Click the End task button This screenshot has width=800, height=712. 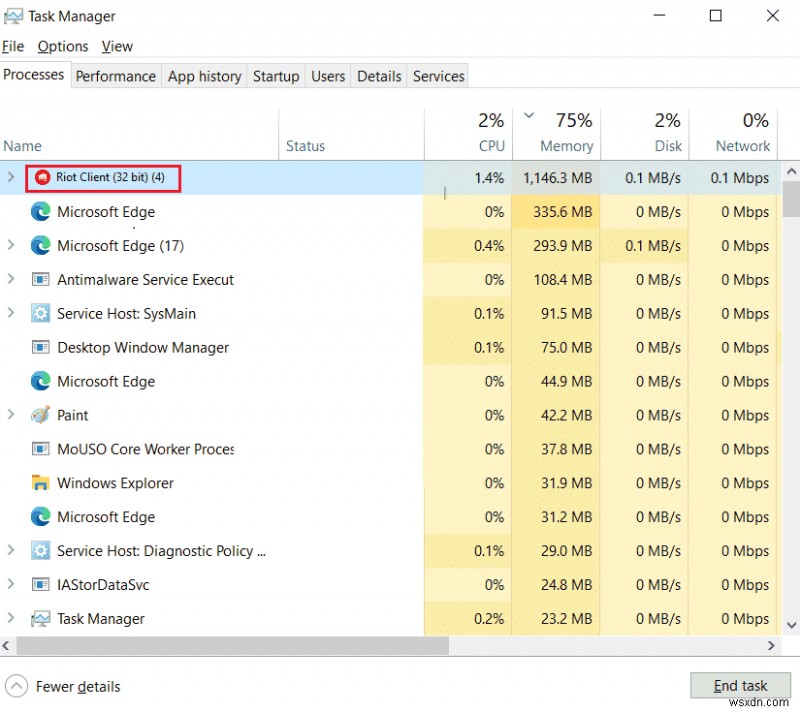[x=740, y=685]
